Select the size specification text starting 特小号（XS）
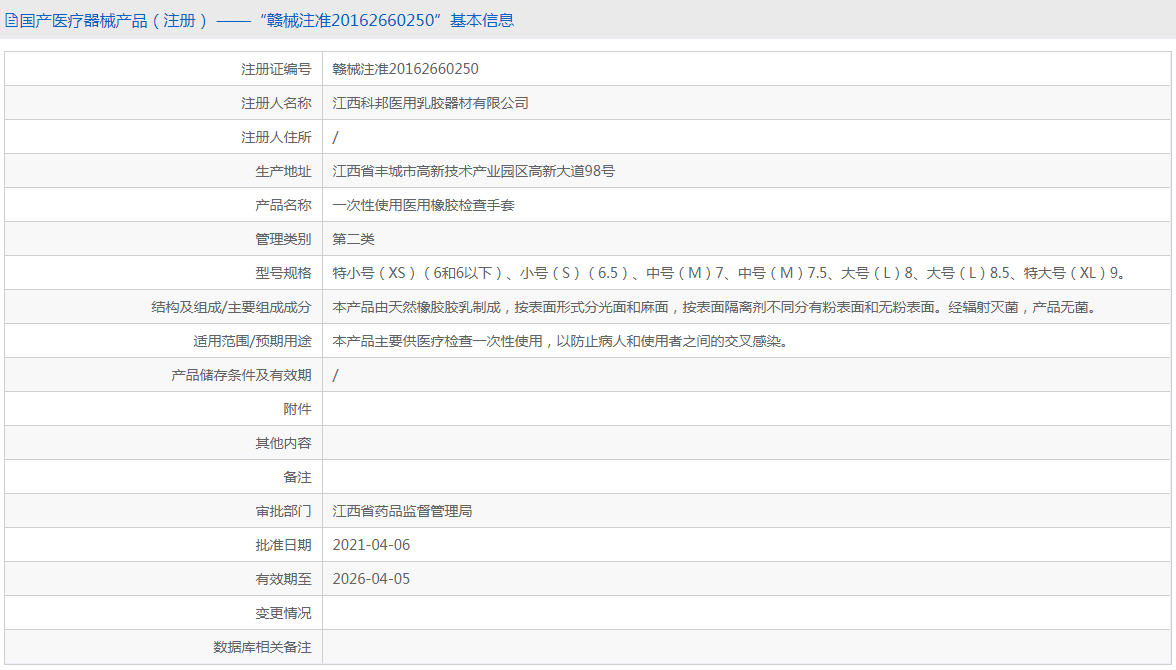 click(x=730, y=273)
